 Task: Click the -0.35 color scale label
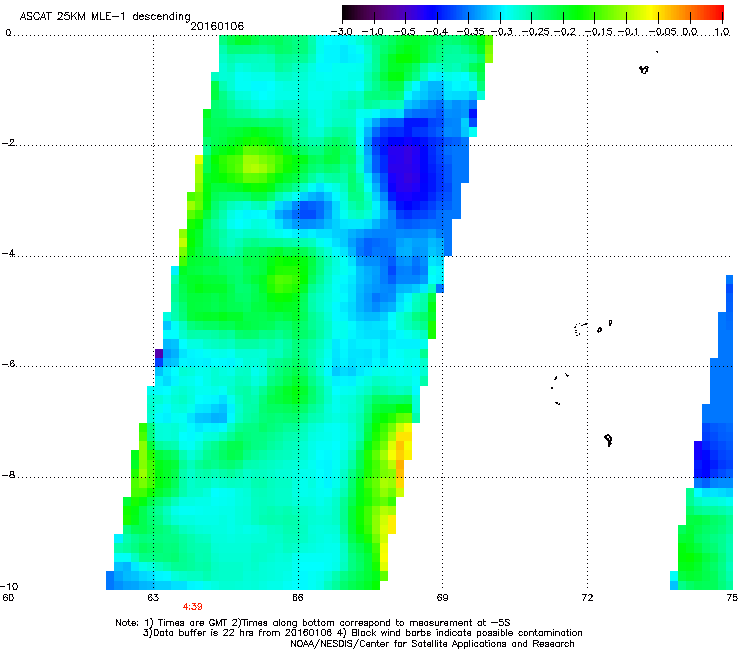tap(470, 32)
